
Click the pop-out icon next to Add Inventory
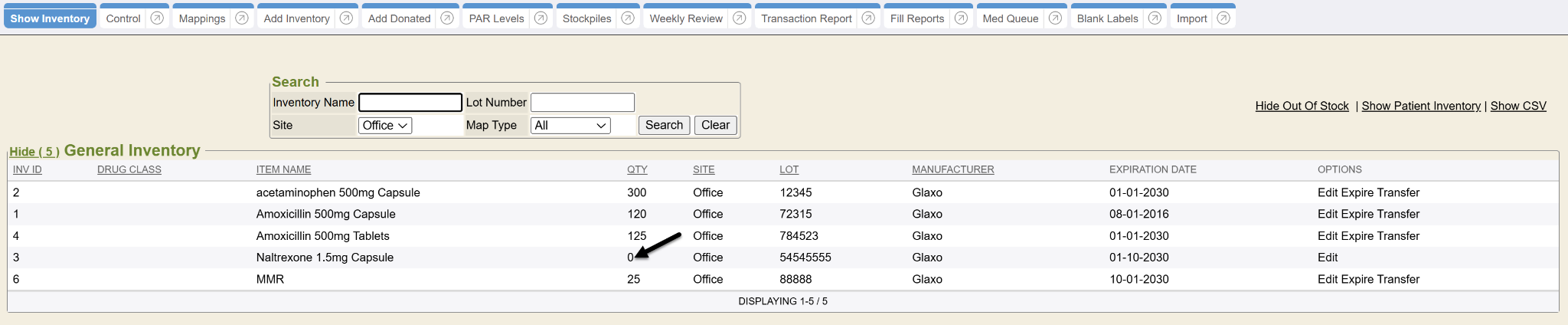(346, 18)
